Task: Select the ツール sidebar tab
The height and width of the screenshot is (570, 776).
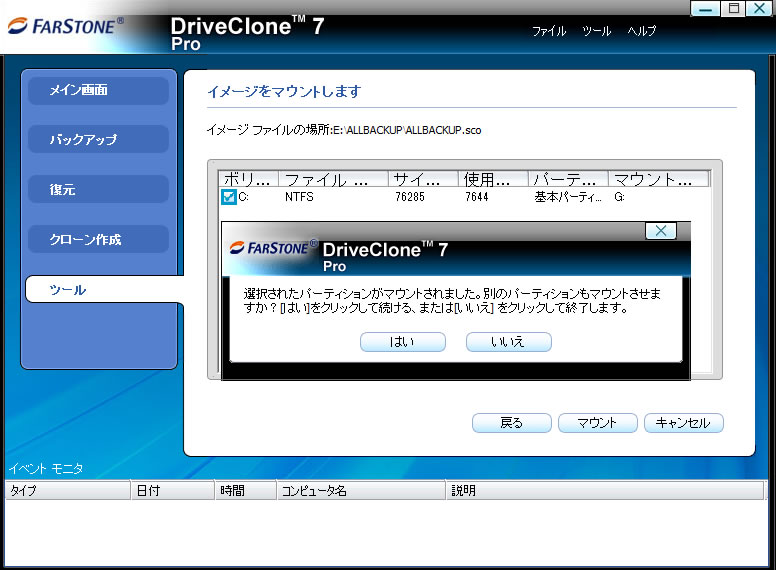Action: click(x=104, y=289)
